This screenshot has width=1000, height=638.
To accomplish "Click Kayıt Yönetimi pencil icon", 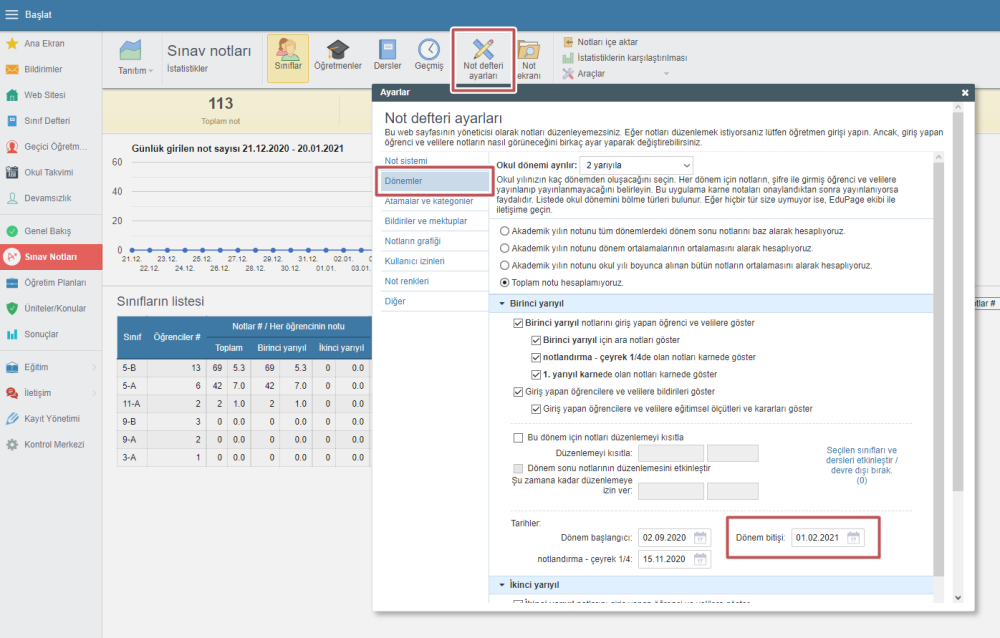I will [11, 419].
